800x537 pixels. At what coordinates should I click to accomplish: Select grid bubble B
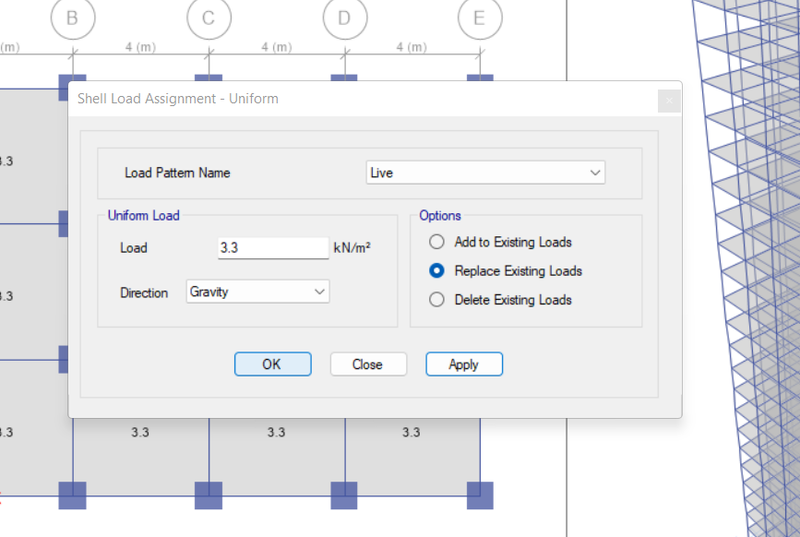73,18
